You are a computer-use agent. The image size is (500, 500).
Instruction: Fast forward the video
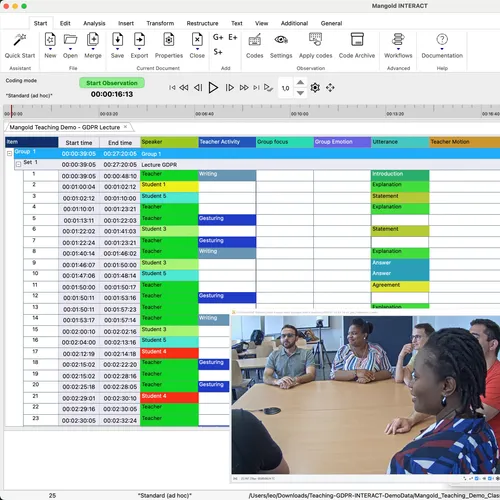click(x=244, y=88)
